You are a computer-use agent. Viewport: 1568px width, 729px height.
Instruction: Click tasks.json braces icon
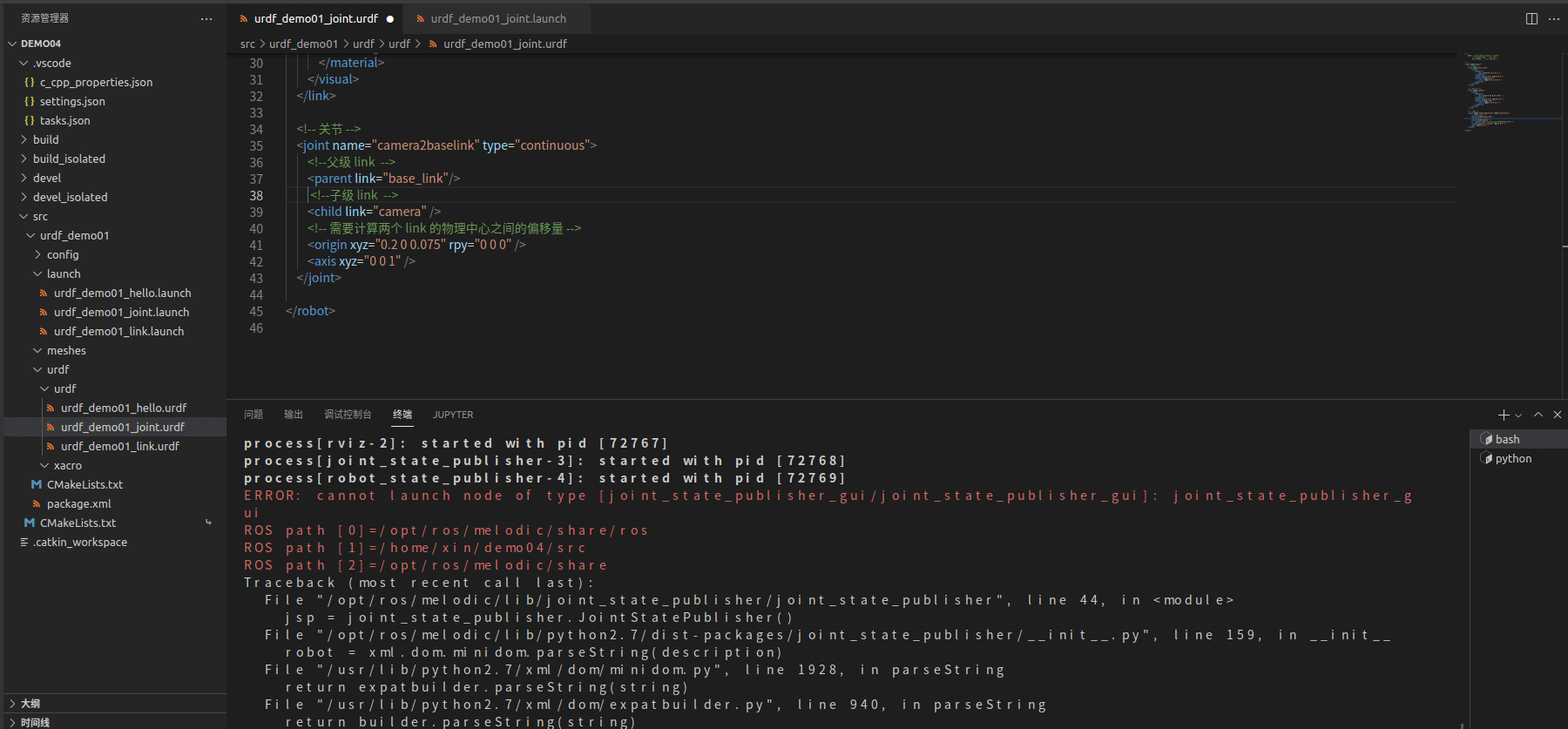pyautogui.click(x=30, y=120)
